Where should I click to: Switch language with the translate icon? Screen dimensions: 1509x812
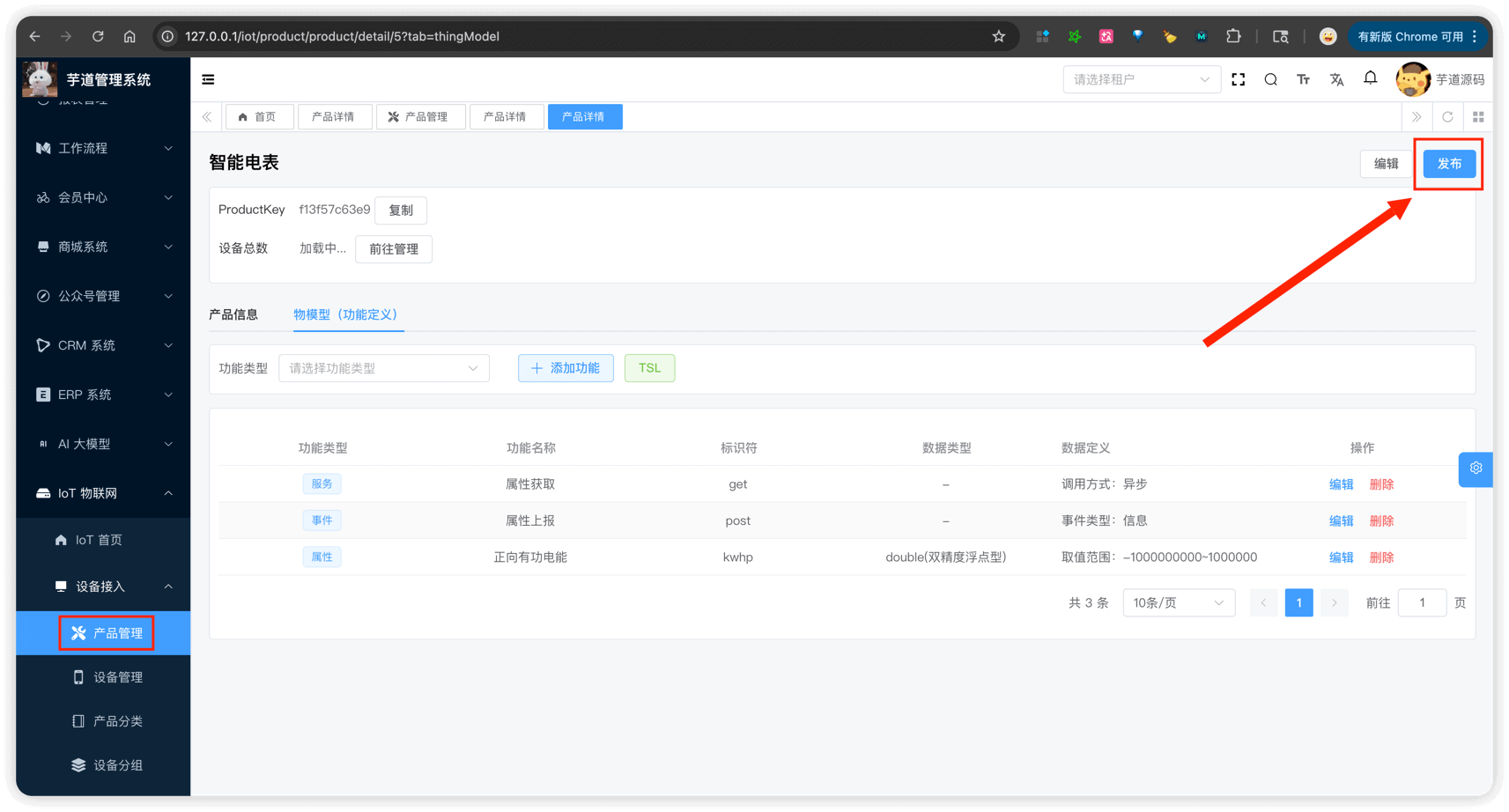coord(1336,78)
